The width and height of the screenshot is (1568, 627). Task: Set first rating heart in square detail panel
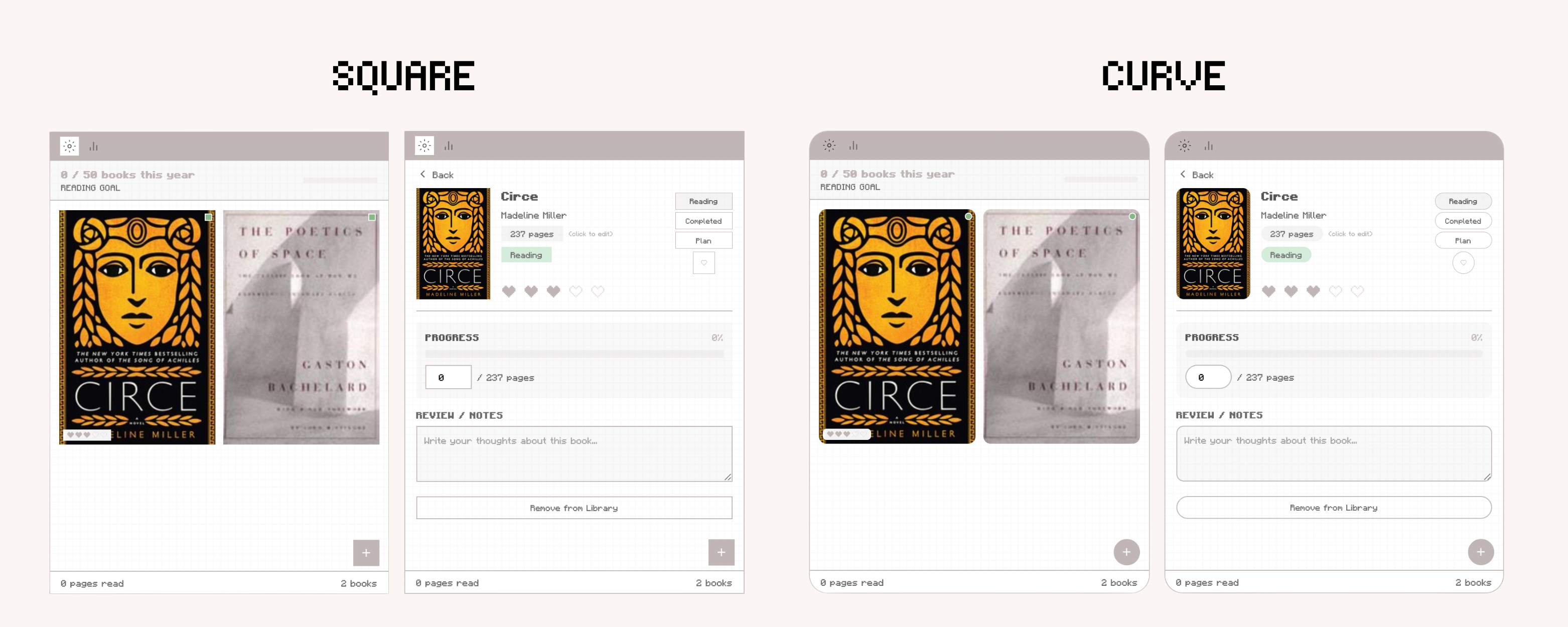pyautogui.click(x=509, y=291)
